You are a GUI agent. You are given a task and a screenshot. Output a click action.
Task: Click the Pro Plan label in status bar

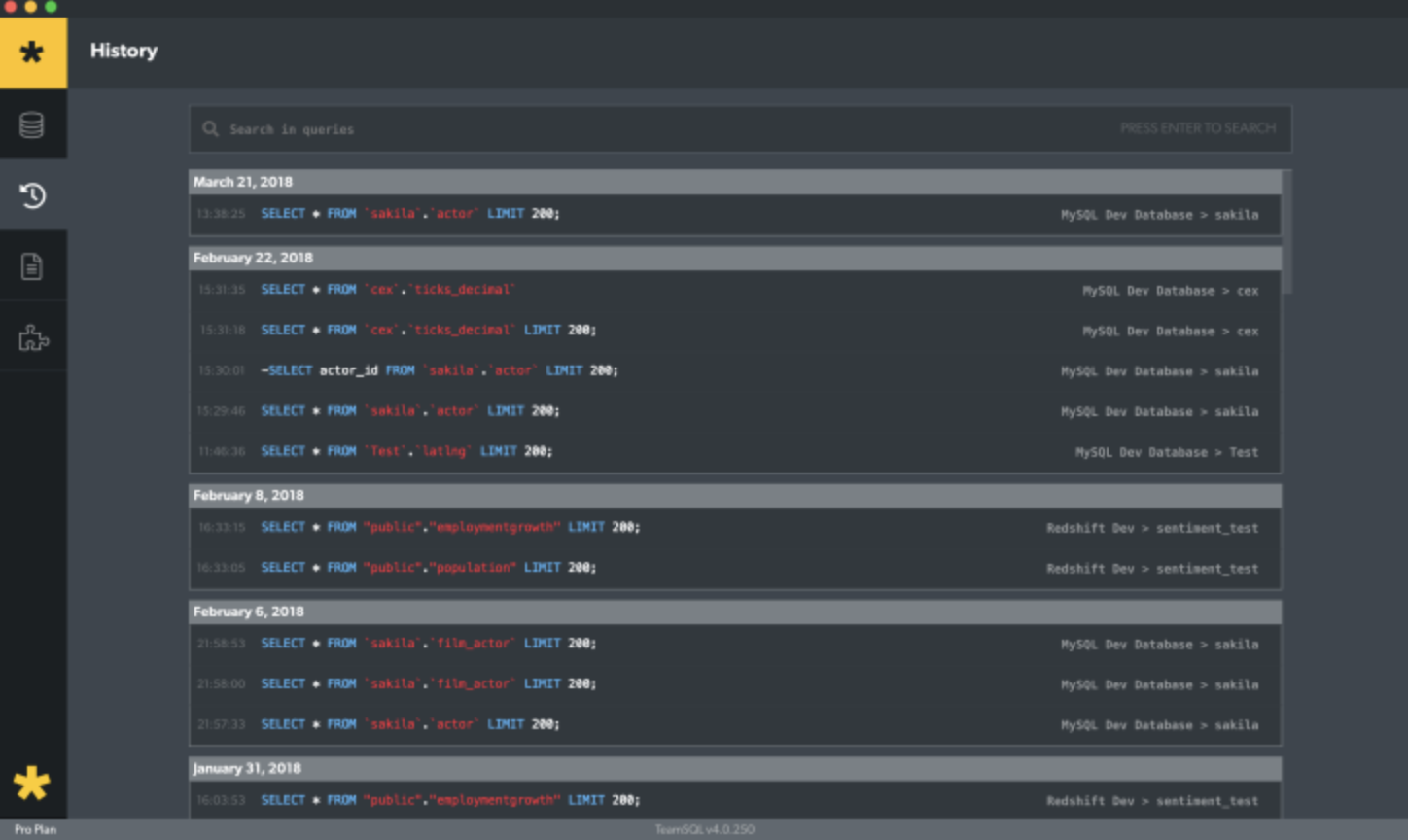point(34,829)
